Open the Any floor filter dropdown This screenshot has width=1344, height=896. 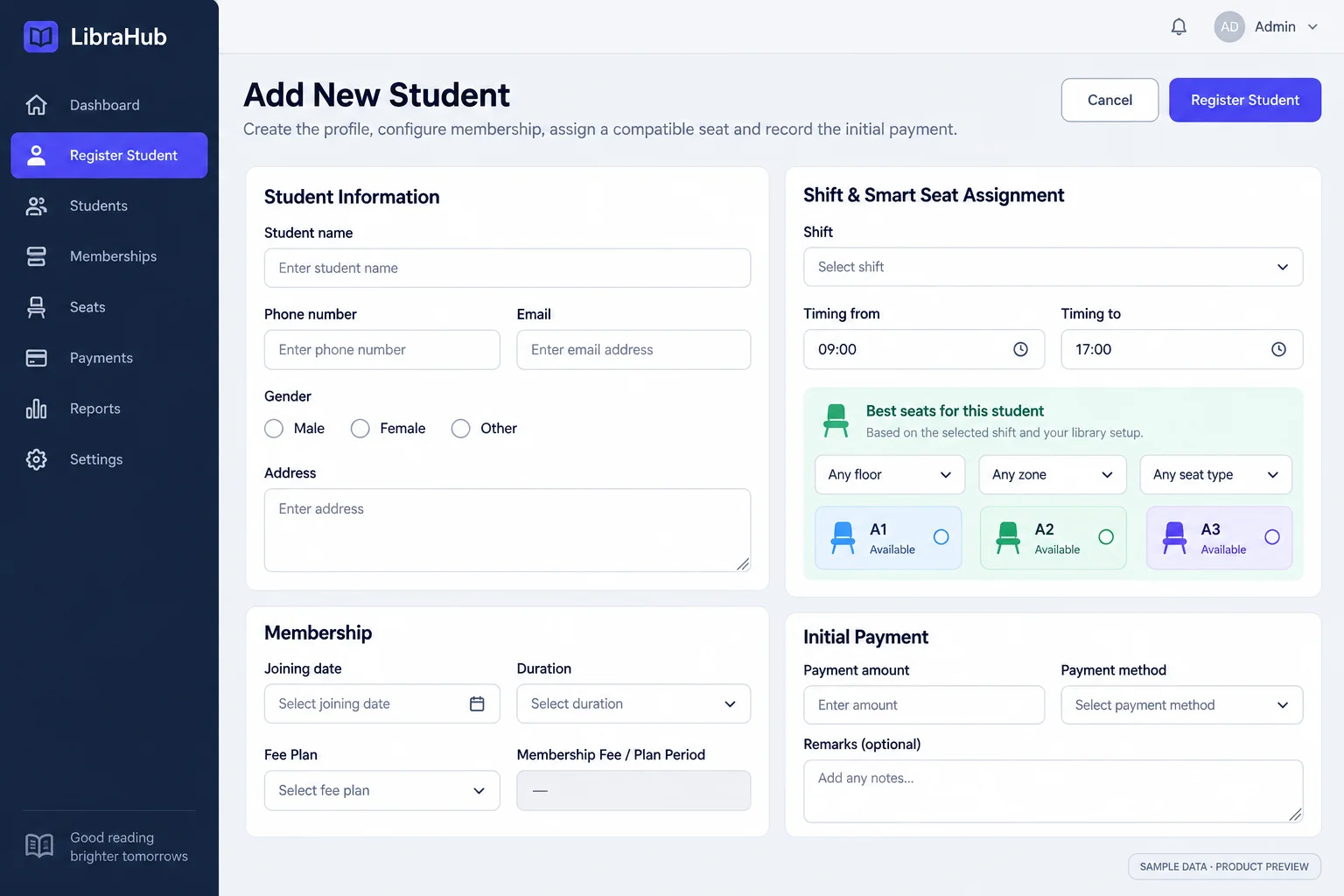tap(890, 474)
